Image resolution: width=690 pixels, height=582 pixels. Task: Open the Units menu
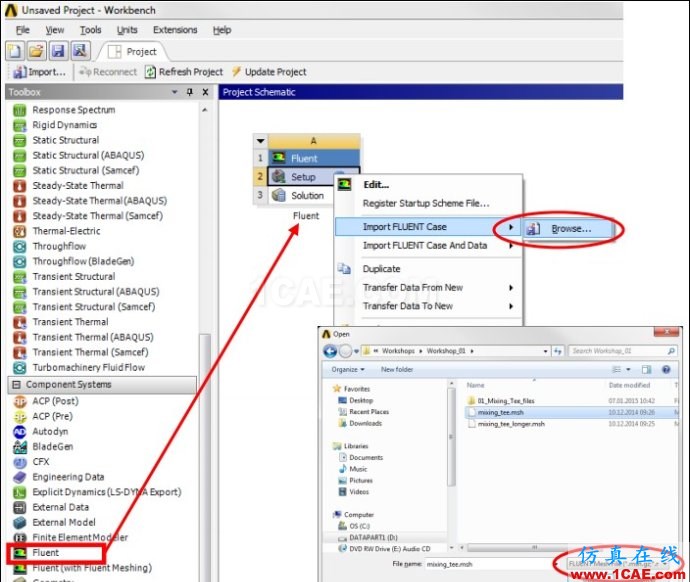pos(127,30)
